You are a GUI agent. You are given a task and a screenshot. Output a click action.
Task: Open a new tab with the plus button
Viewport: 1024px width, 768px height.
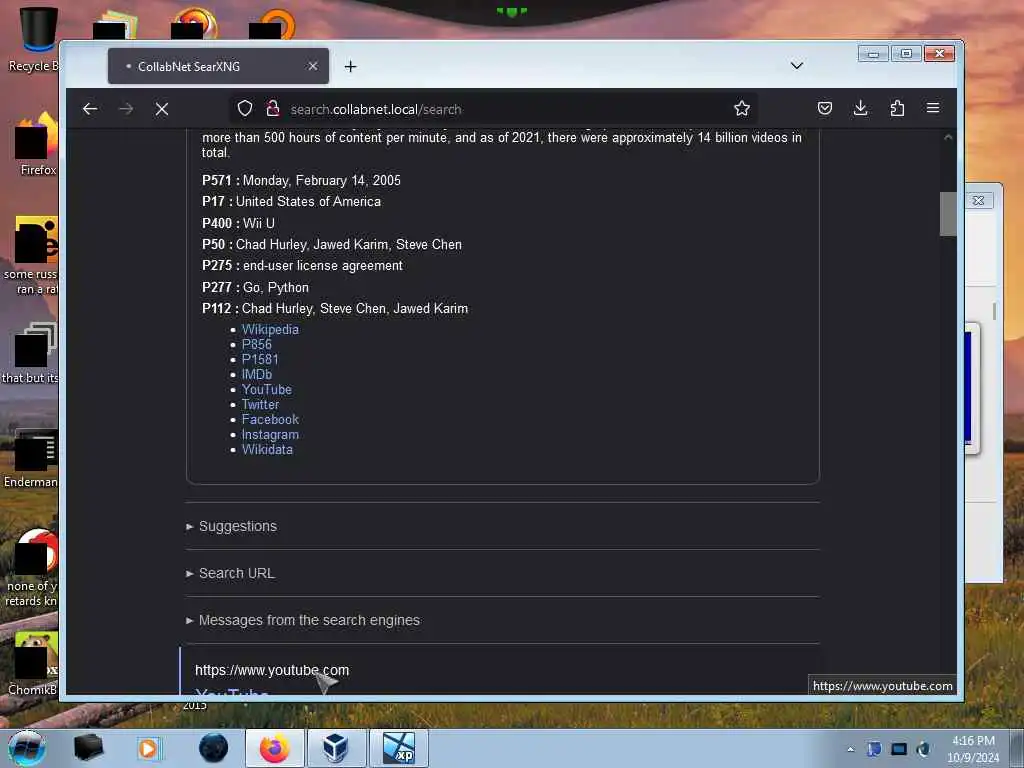pos(351,67)
